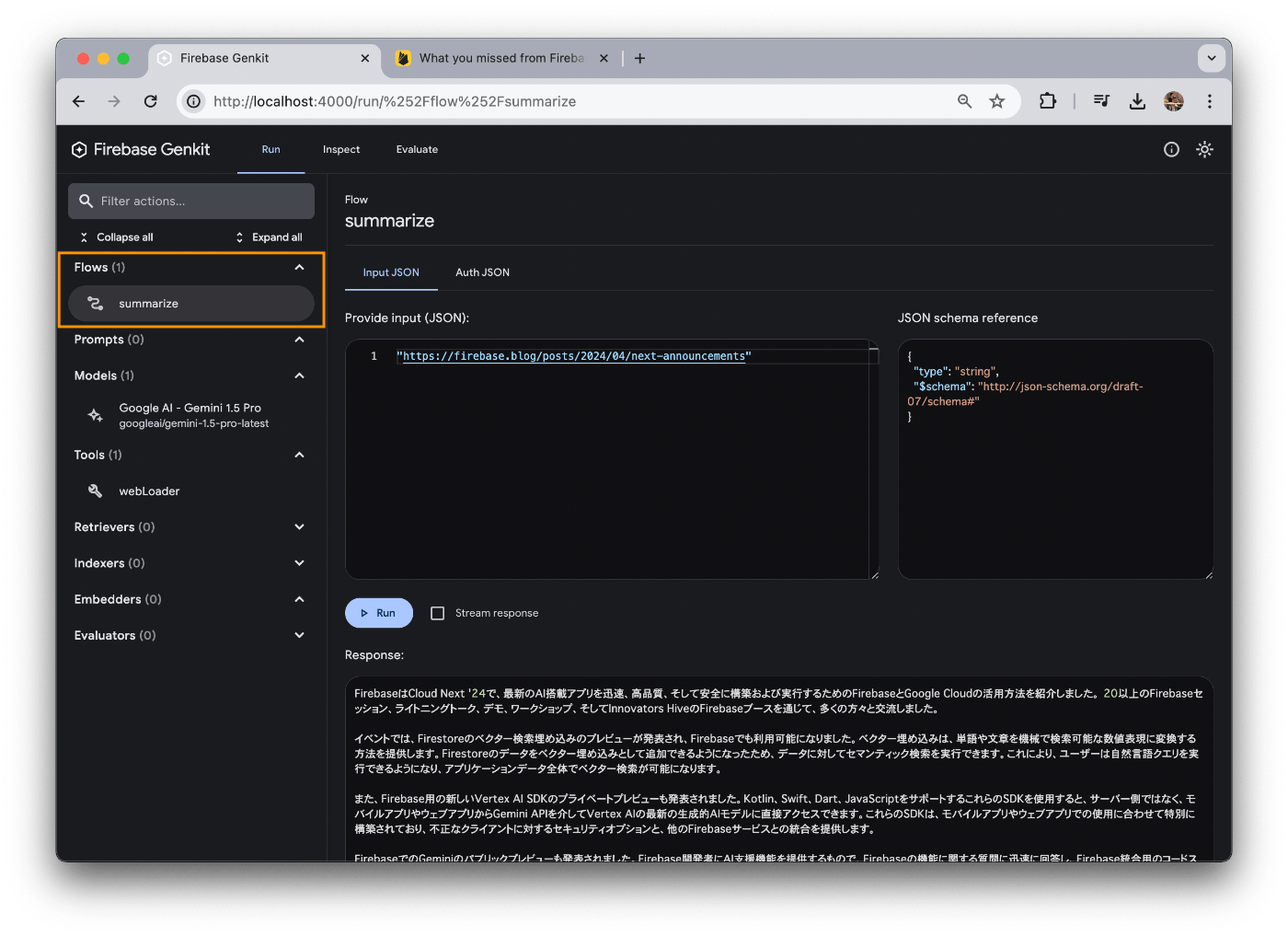The height and width of the screenshot is (936, 1288).
Task: Open the info icon in Genkit header
Action: [x=1171, y=149]
